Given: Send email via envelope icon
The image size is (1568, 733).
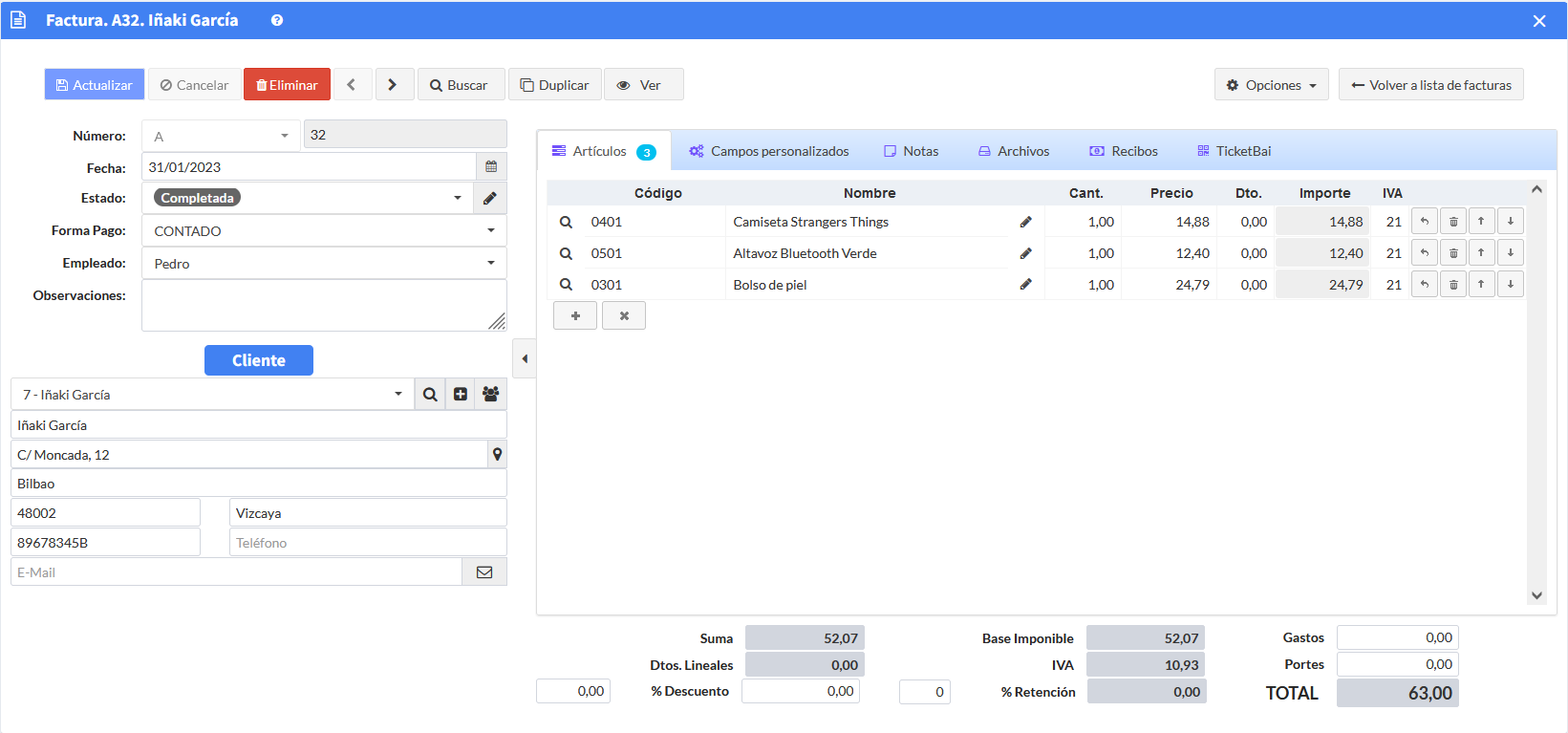Looking at the screenshot, I should pos(484,572).
